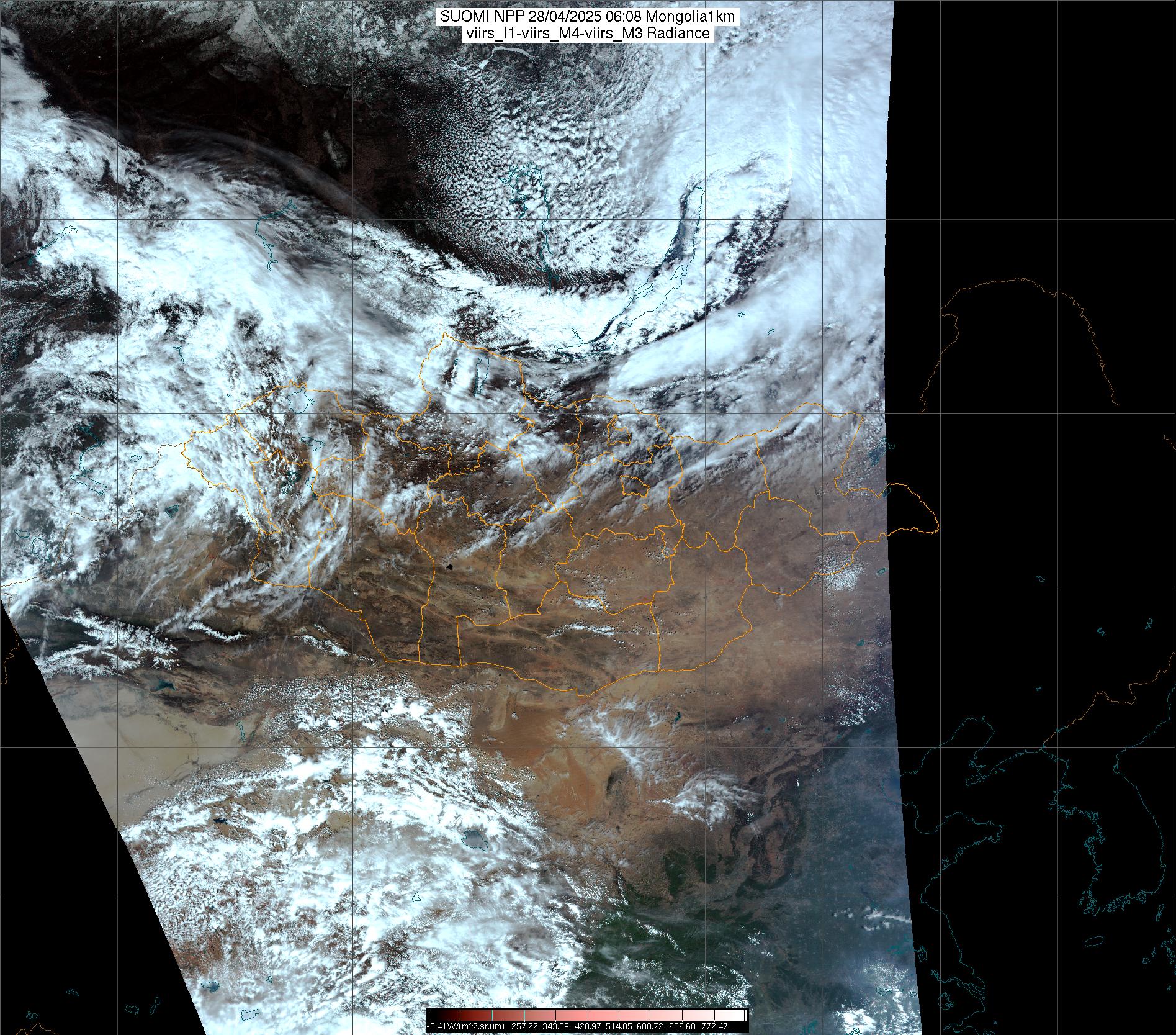
Task: Click the '-0.41W/(m^2.sr.um)' scale label
Action: 465,1026
